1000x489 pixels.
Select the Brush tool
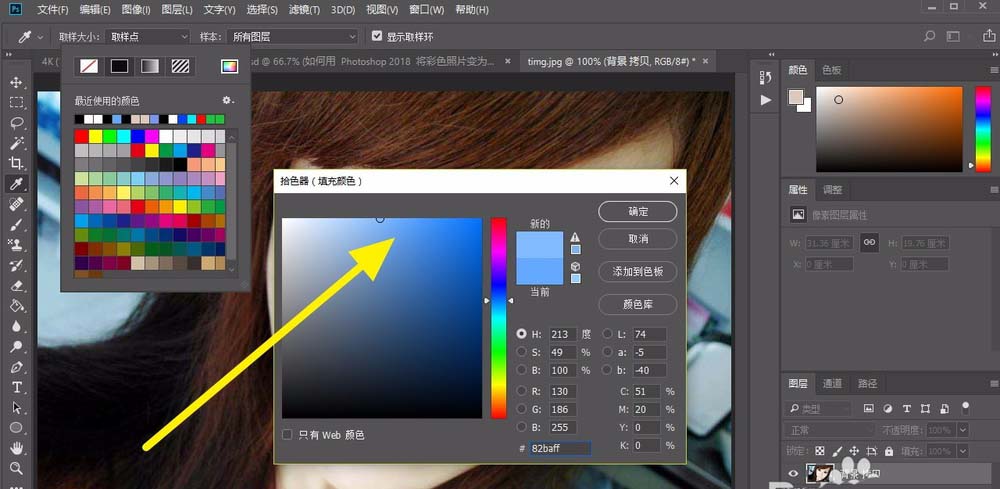(17, 224)
